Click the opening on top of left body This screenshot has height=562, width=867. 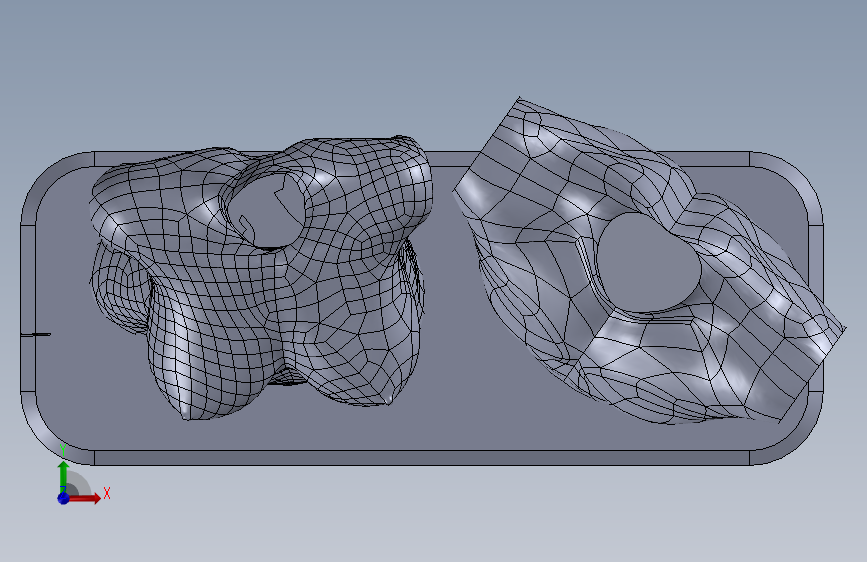pyautogui.click(x=268, y=211)
